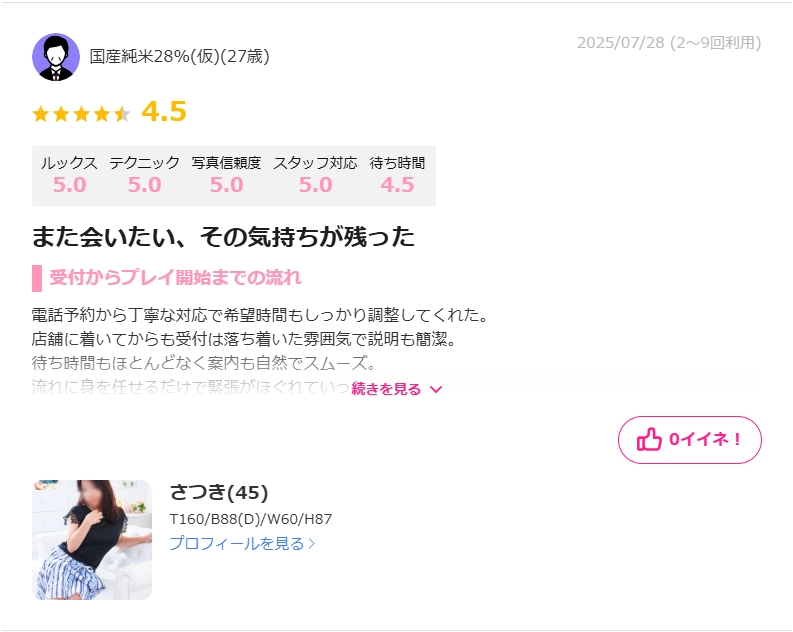Click the down chevron next to 続きを見る
This screenshot has width=793, height=632.
[x=435, y=389]
